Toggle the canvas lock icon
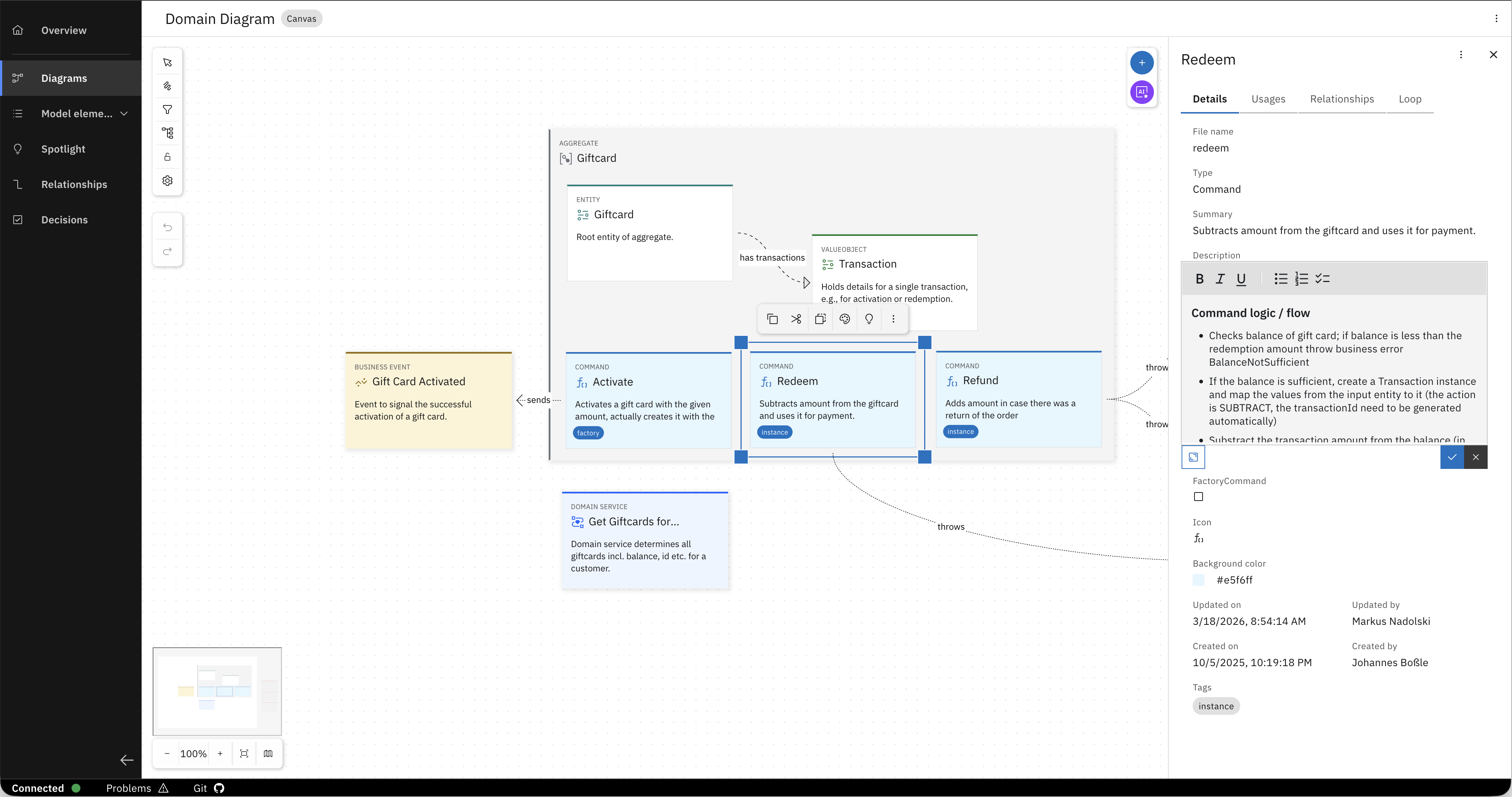 [x=167, y=157]
